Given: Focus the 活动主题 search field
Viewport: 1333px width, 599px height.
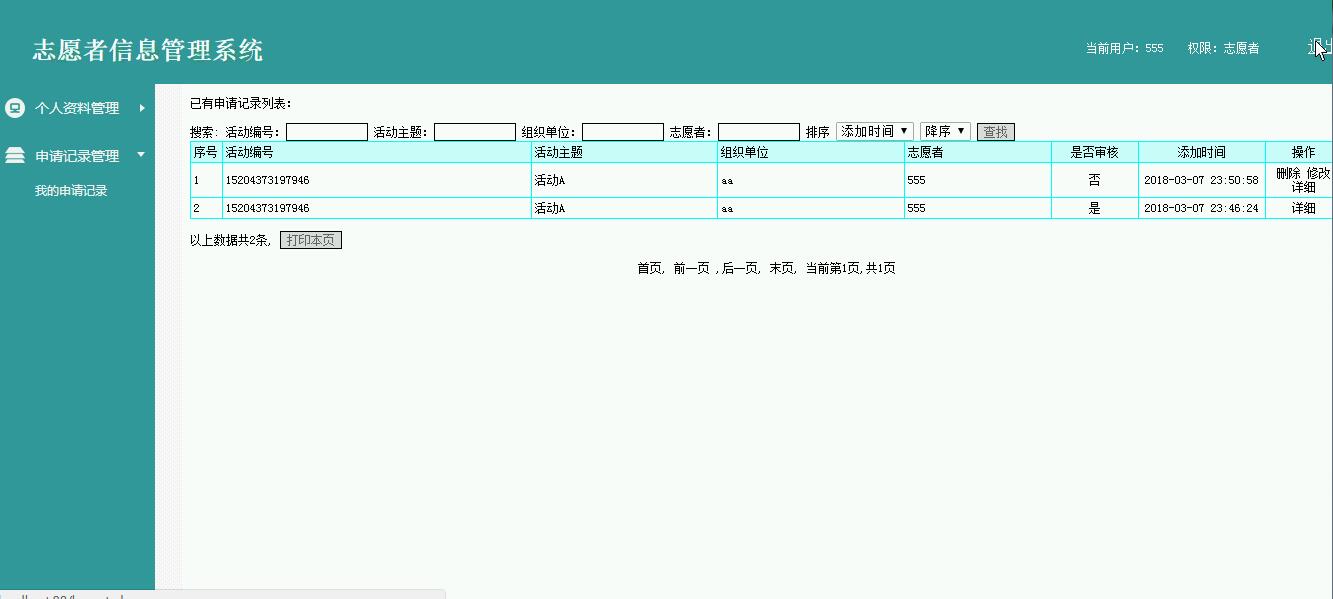Looking at the screenshot, I should coord(475,132).
